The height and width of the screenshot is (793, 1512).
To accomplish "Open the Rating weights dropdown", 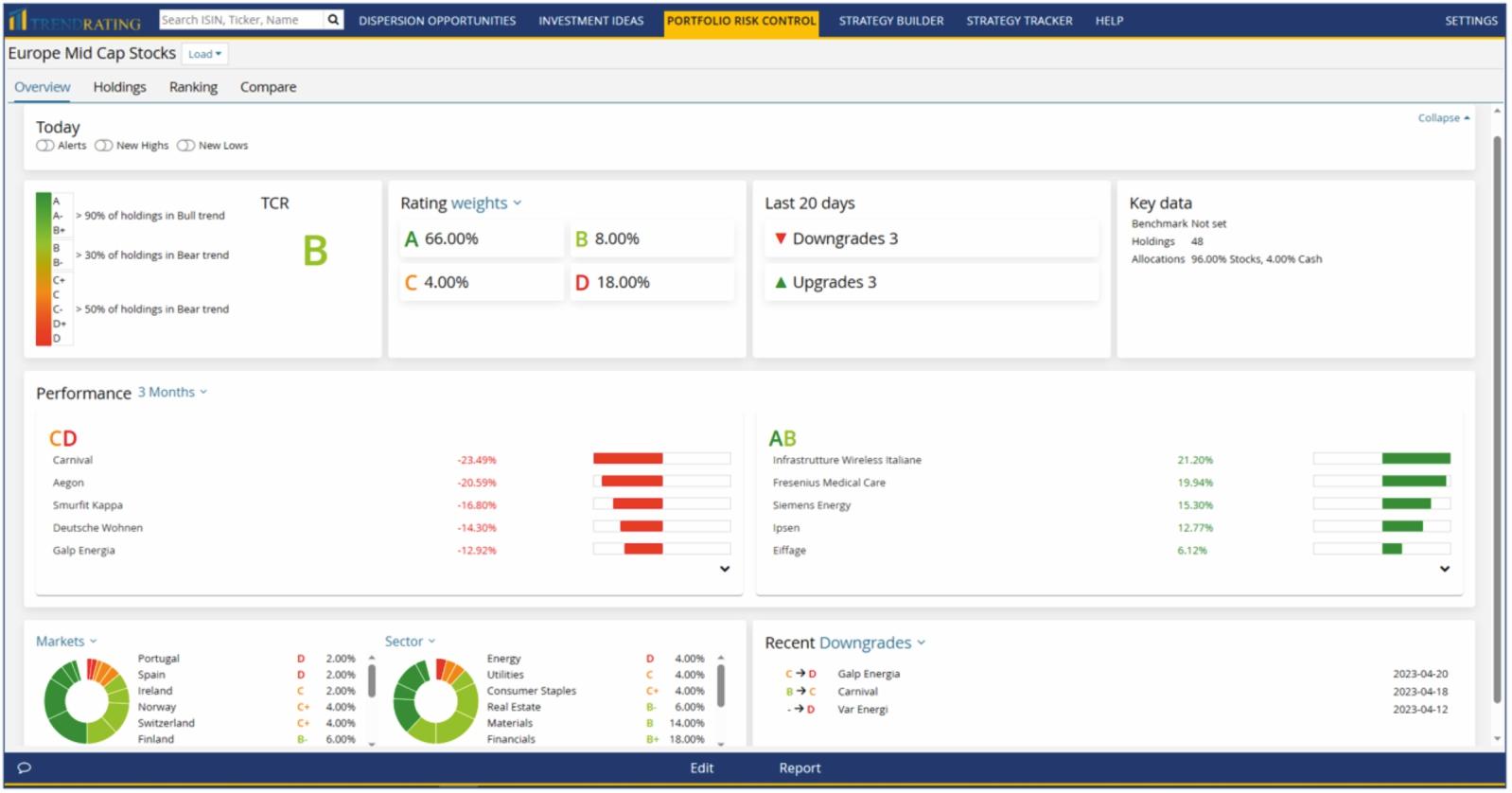I will [486, 203].
